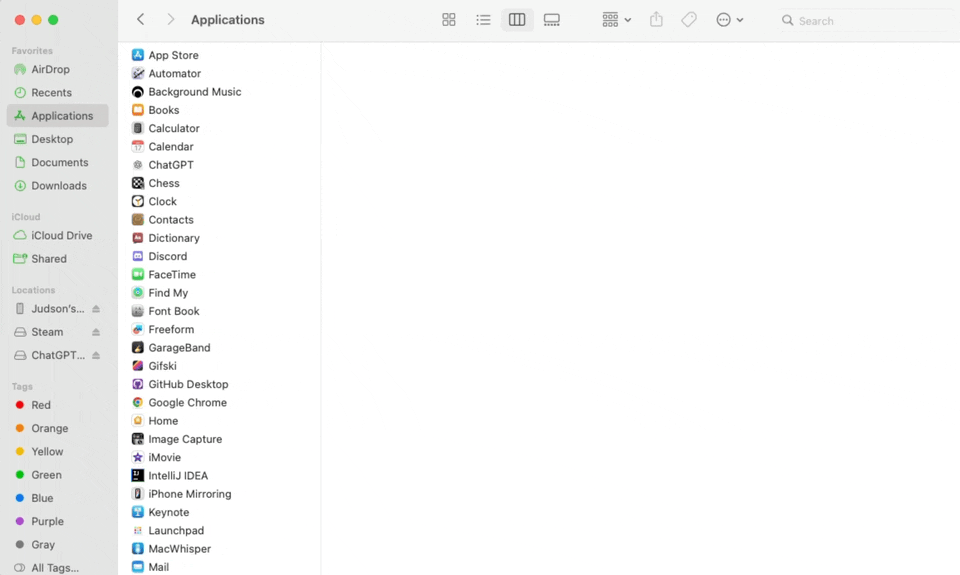
Task: Select the Background Music icon
Action: coord(138,92)
